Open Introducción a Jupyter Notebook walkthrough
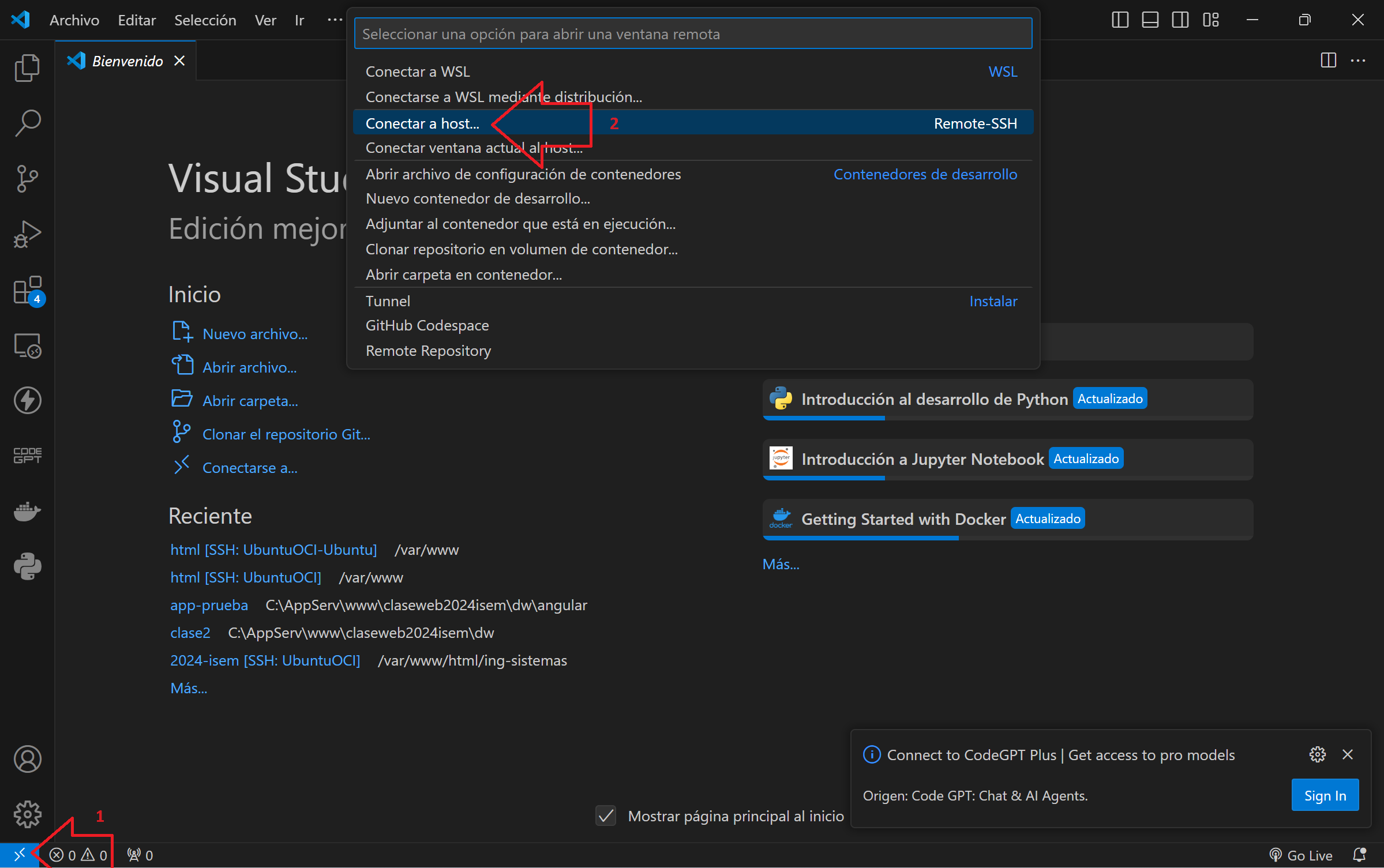The width and height of the screenshot is (1384, 868). click(1007, 459)
